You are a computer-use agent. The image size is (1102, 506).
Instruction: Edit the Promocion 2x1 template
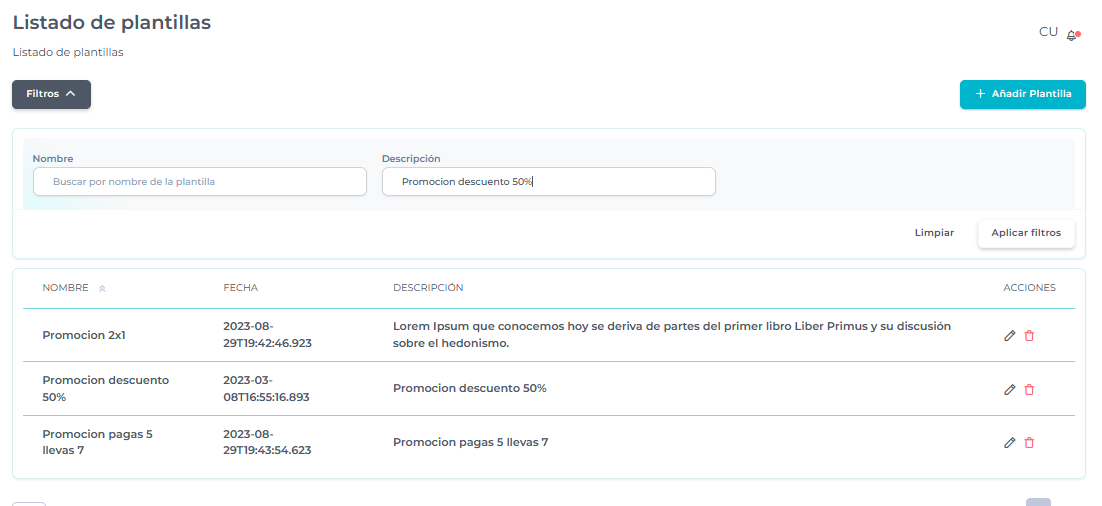pyautogui.click(x=1009, y=336)
